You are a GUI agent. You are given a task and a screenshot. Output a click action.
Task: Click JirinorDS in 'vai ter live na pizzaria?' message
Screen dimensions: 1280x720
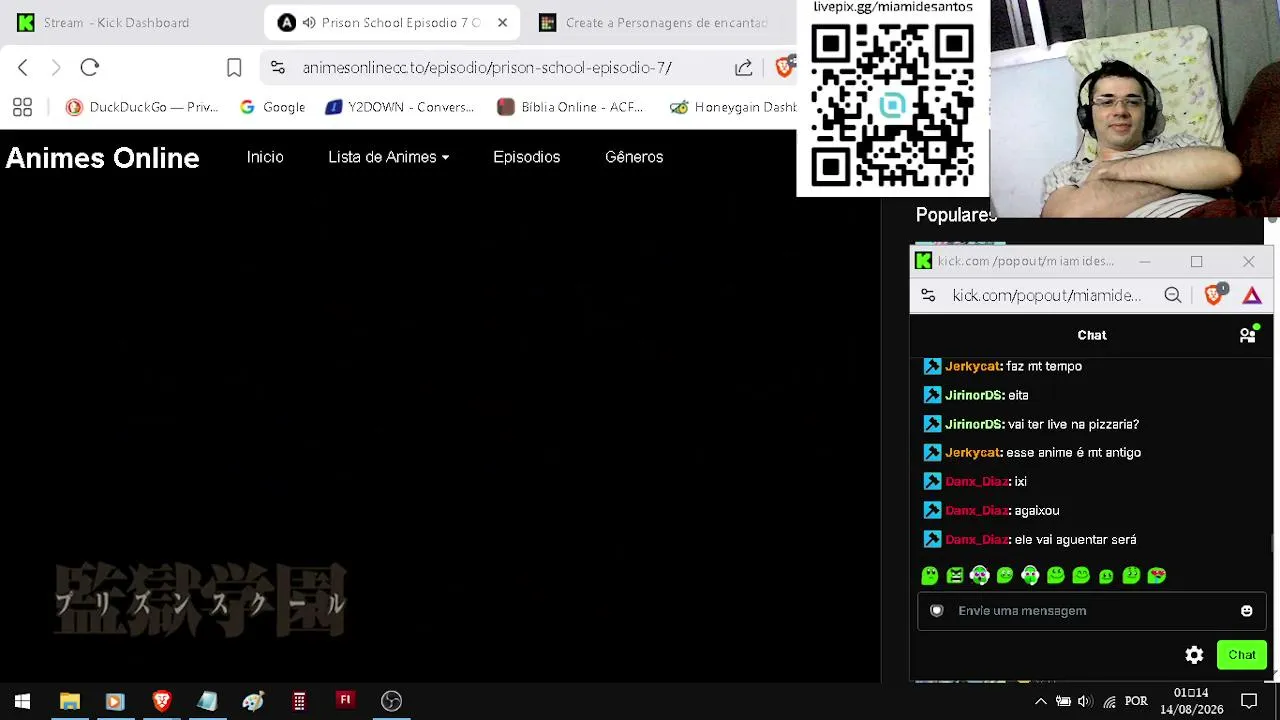(973, 424)
